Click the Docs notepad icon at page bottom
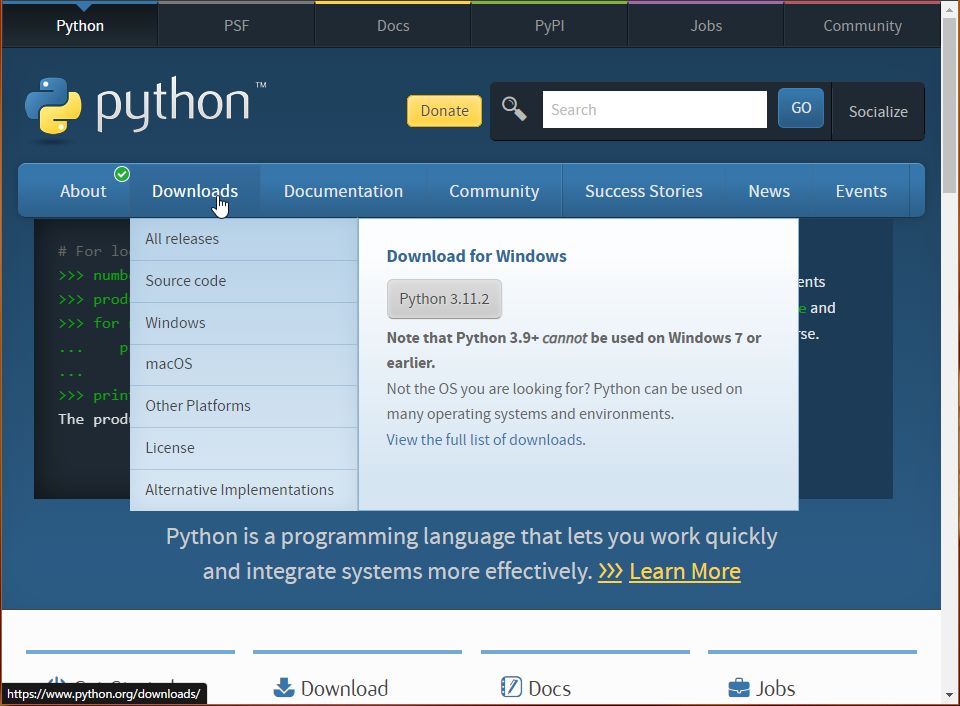 pos(511,687)
